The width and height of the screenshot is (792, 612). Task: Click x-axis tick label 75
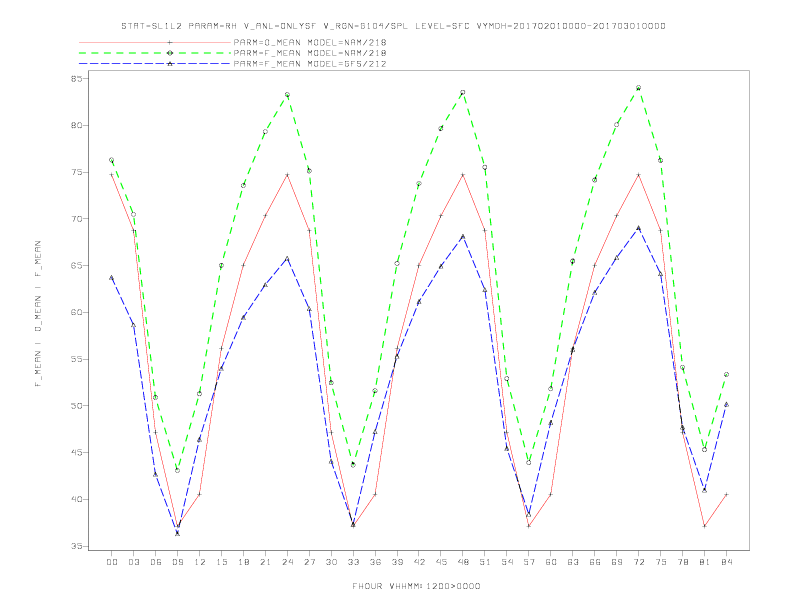click(x=661, y=562)
